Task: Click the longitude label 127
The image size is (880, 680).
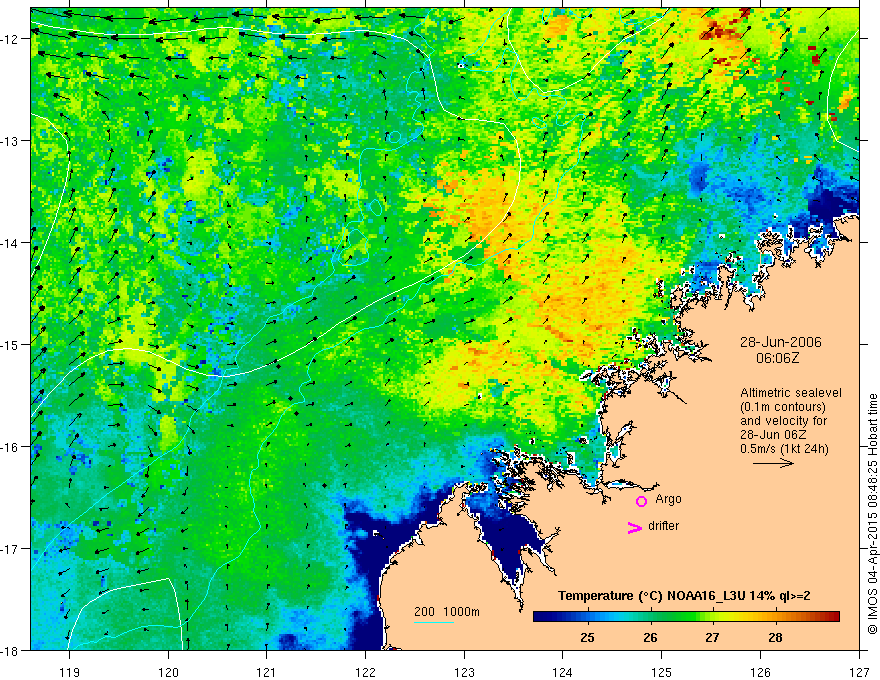Action: coord(859,672)
